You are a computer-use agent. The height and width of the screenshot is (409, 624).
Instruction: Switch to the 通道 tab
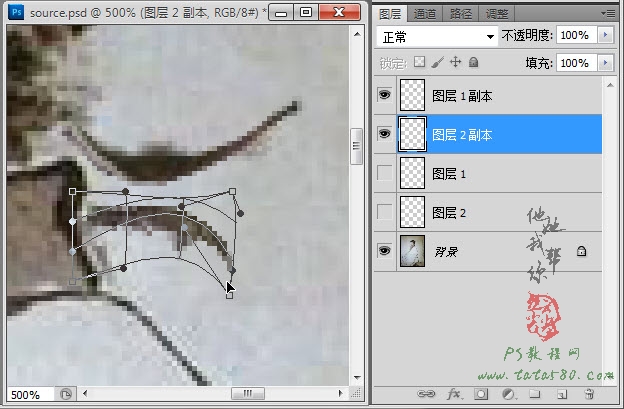point(425,14)
